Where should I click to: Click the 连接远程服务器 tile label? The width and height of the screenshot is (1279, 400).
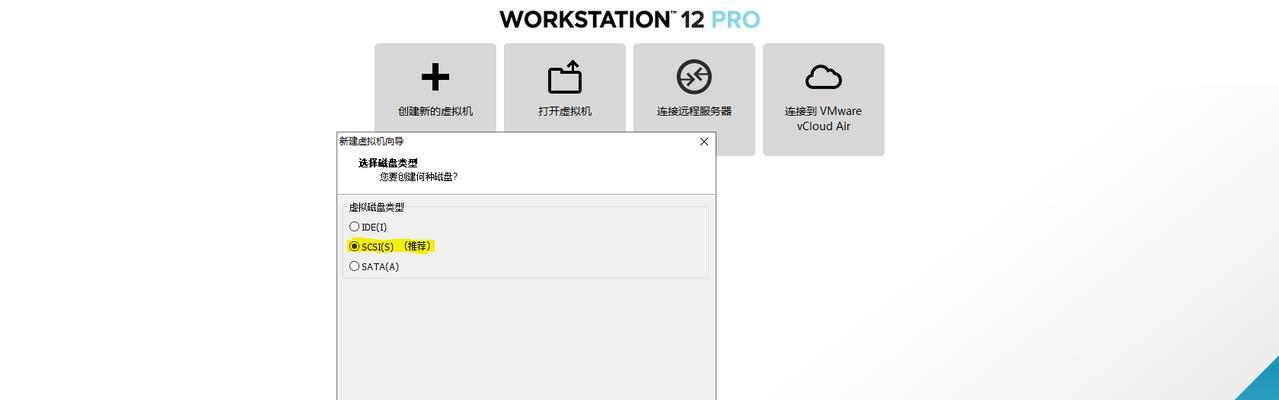(x=694, y=111)
